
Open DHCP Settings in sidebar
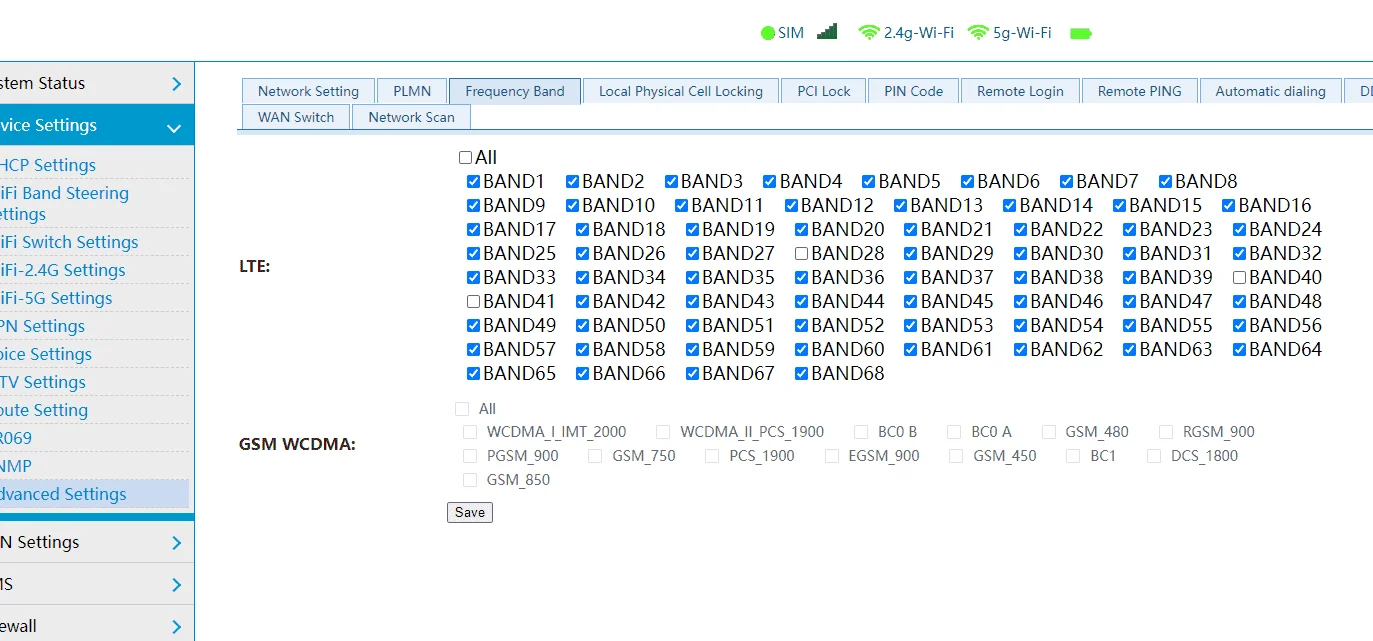[48, 166]
